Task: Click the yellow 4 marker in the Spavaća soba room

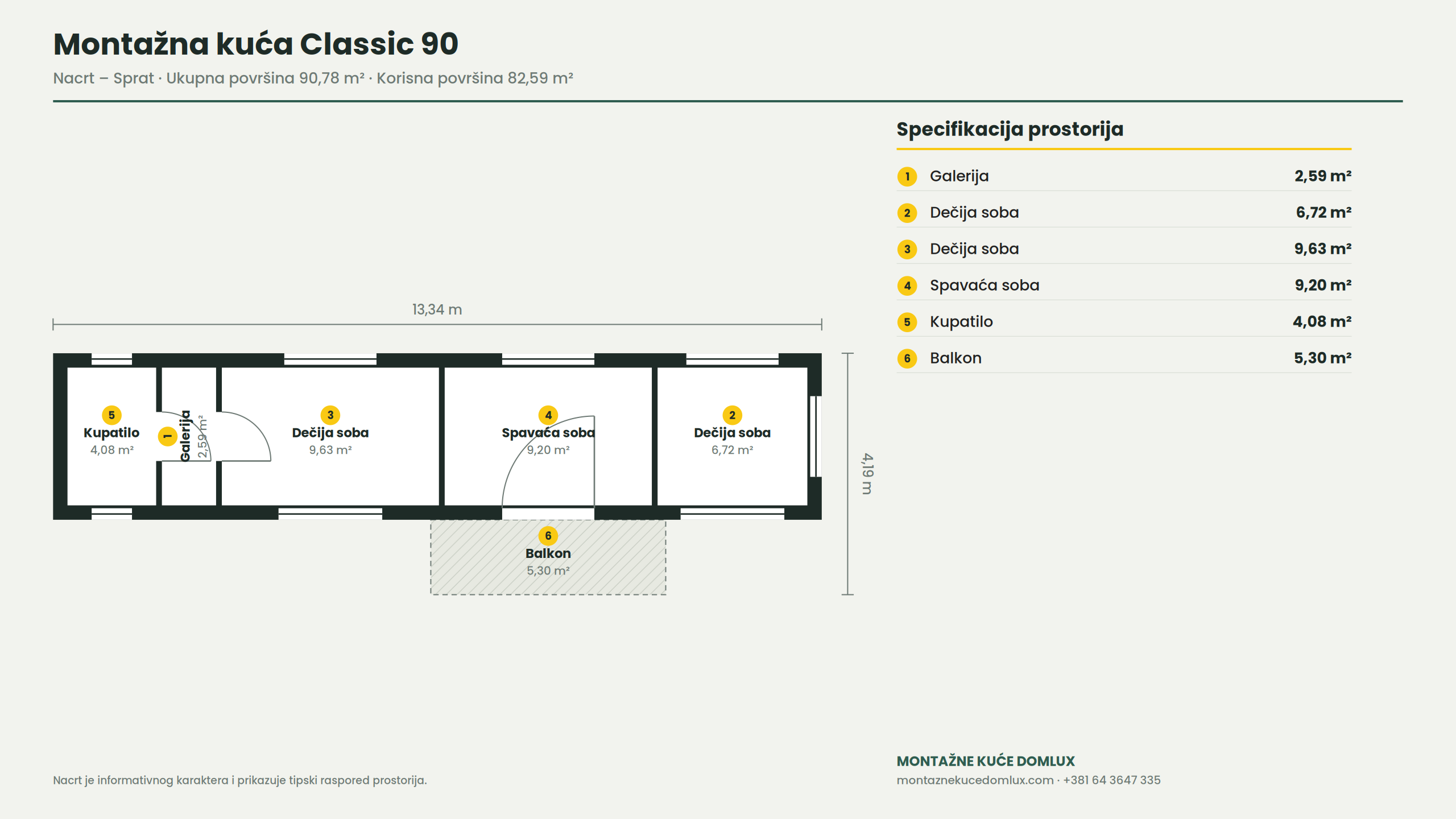Action: pyautogui.click(x=548, y=415)
